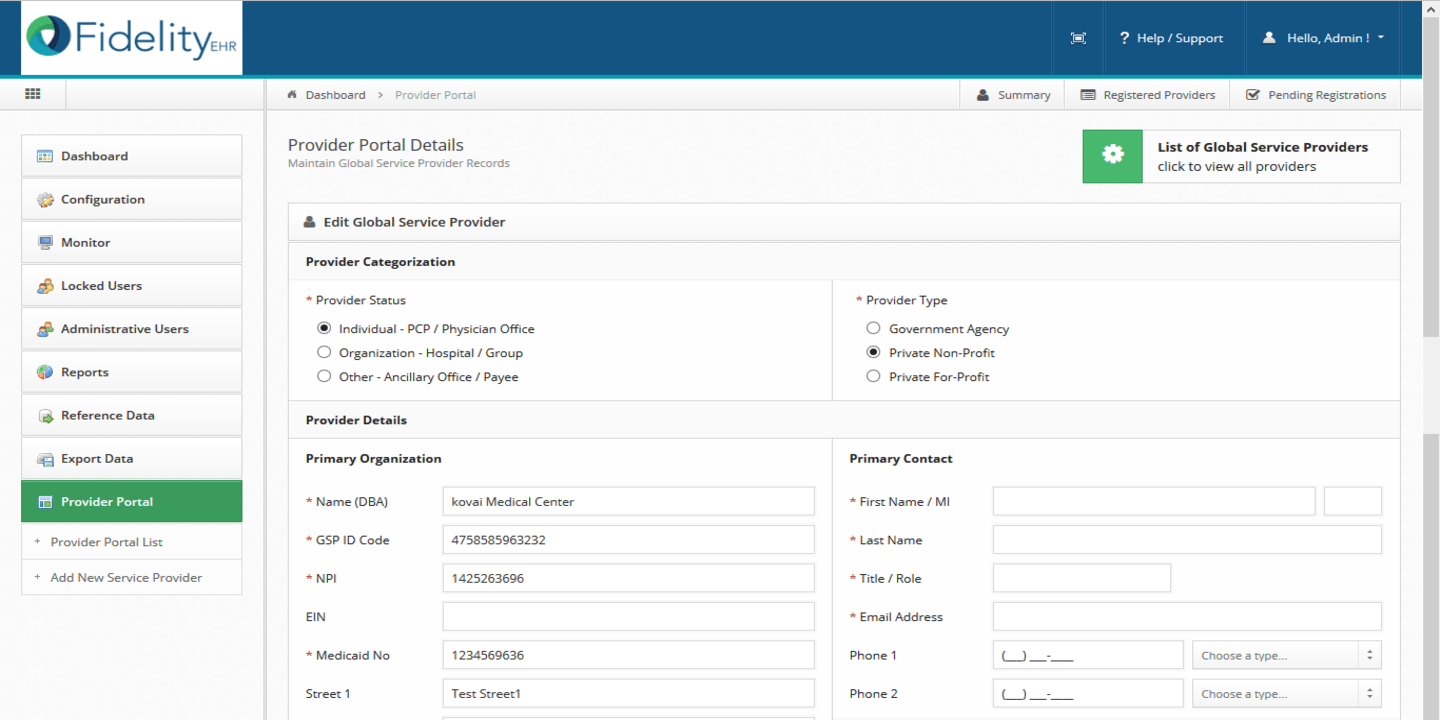1440x720 pixels.
Task: Click the Configuration gear sidebar icon
Action: [45, 200]
